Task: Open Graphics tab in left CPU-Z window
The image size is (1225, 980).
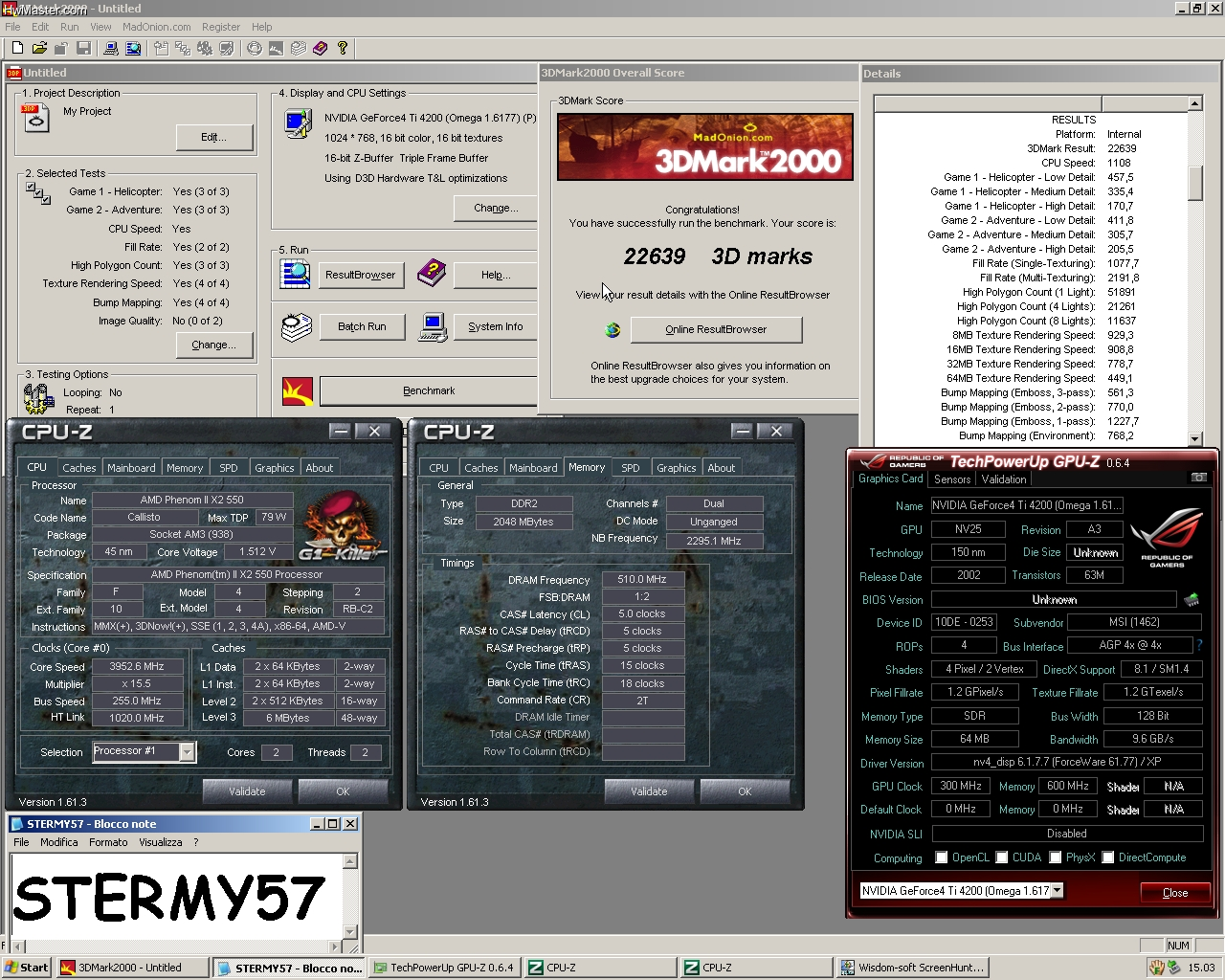Action: pyautogui.click(x=275, y=468)
